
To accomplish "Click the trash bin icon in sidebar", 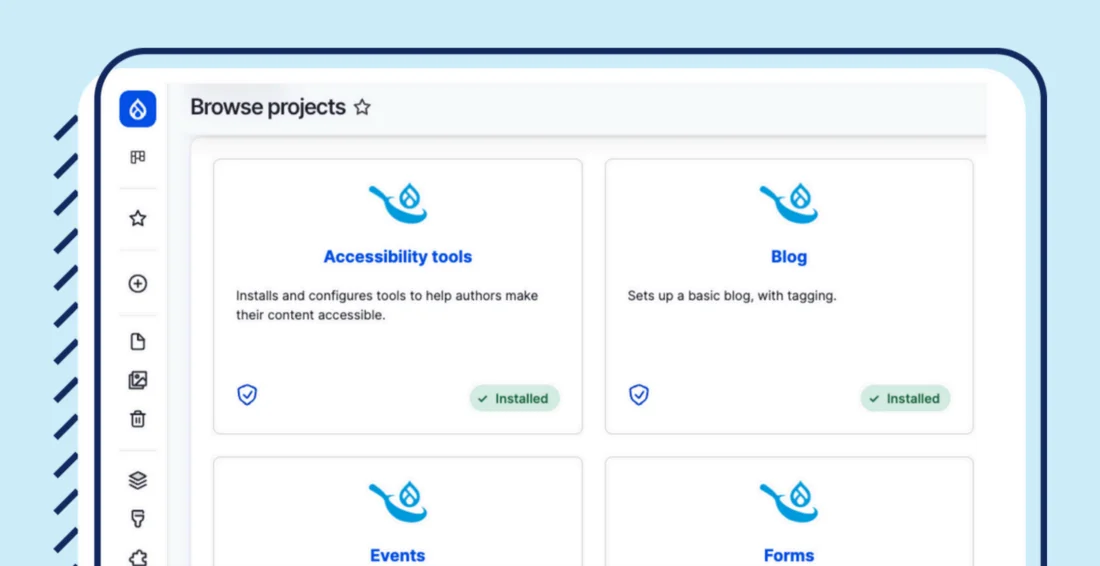I will pos(138,419).
